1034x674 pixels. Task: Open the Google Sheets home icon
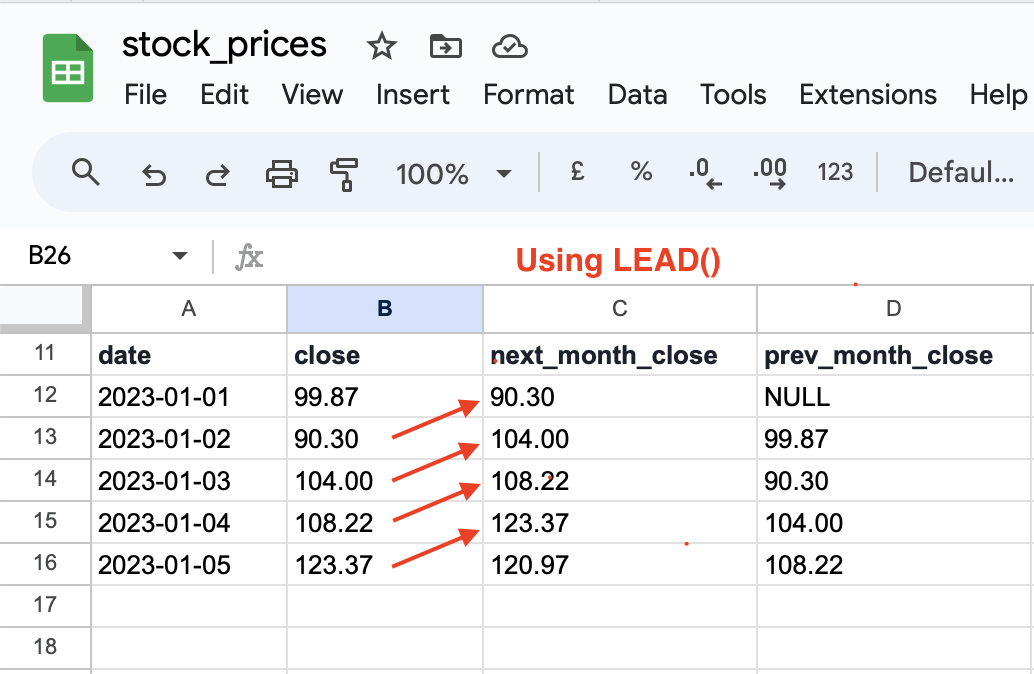pyautogui.click(x=68, y=68)
